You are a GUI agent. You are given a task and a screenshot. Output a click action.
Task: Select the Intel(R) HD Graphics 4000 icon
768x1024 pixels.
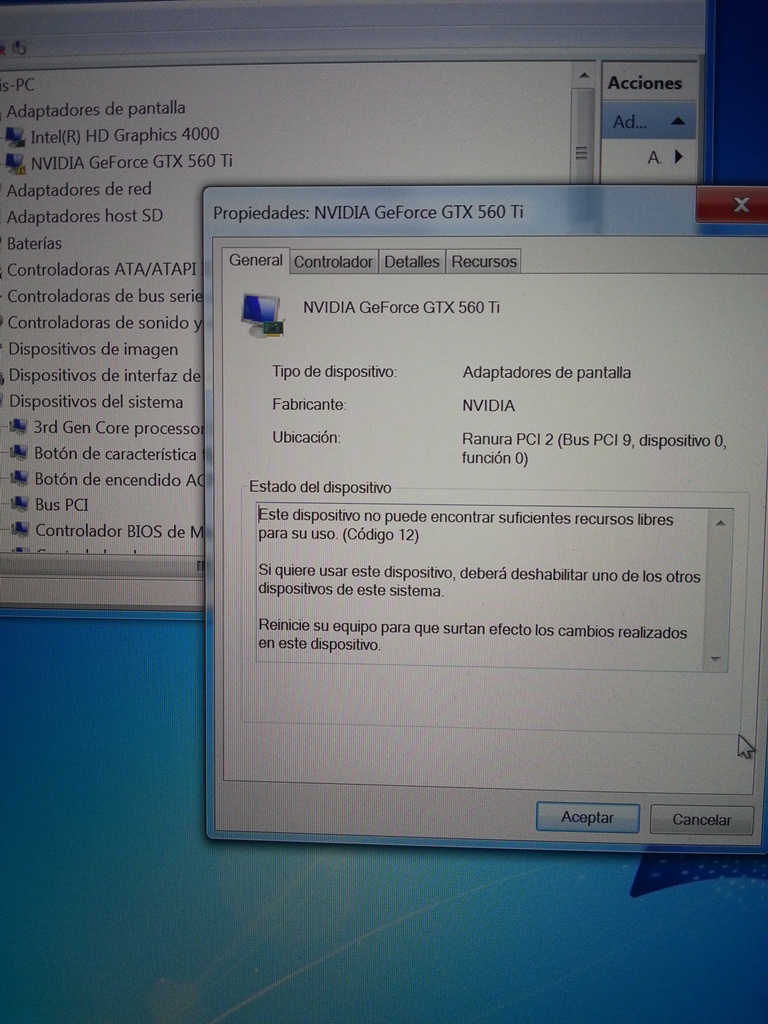pos(15,136)
